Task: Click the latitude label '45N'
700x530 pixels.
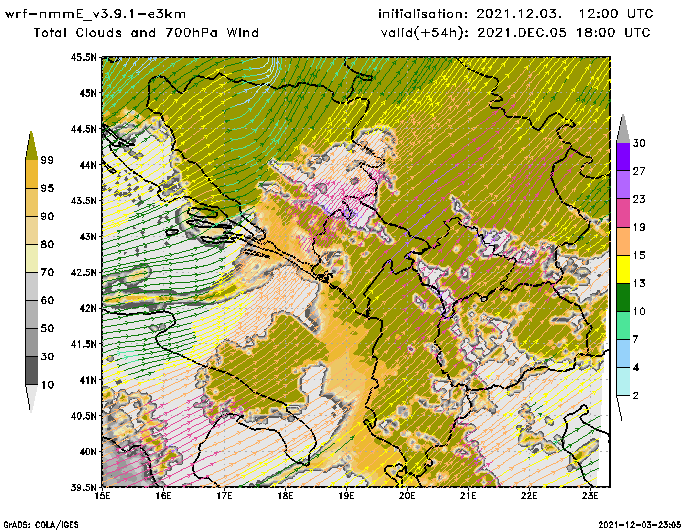Action: (88, 93)
